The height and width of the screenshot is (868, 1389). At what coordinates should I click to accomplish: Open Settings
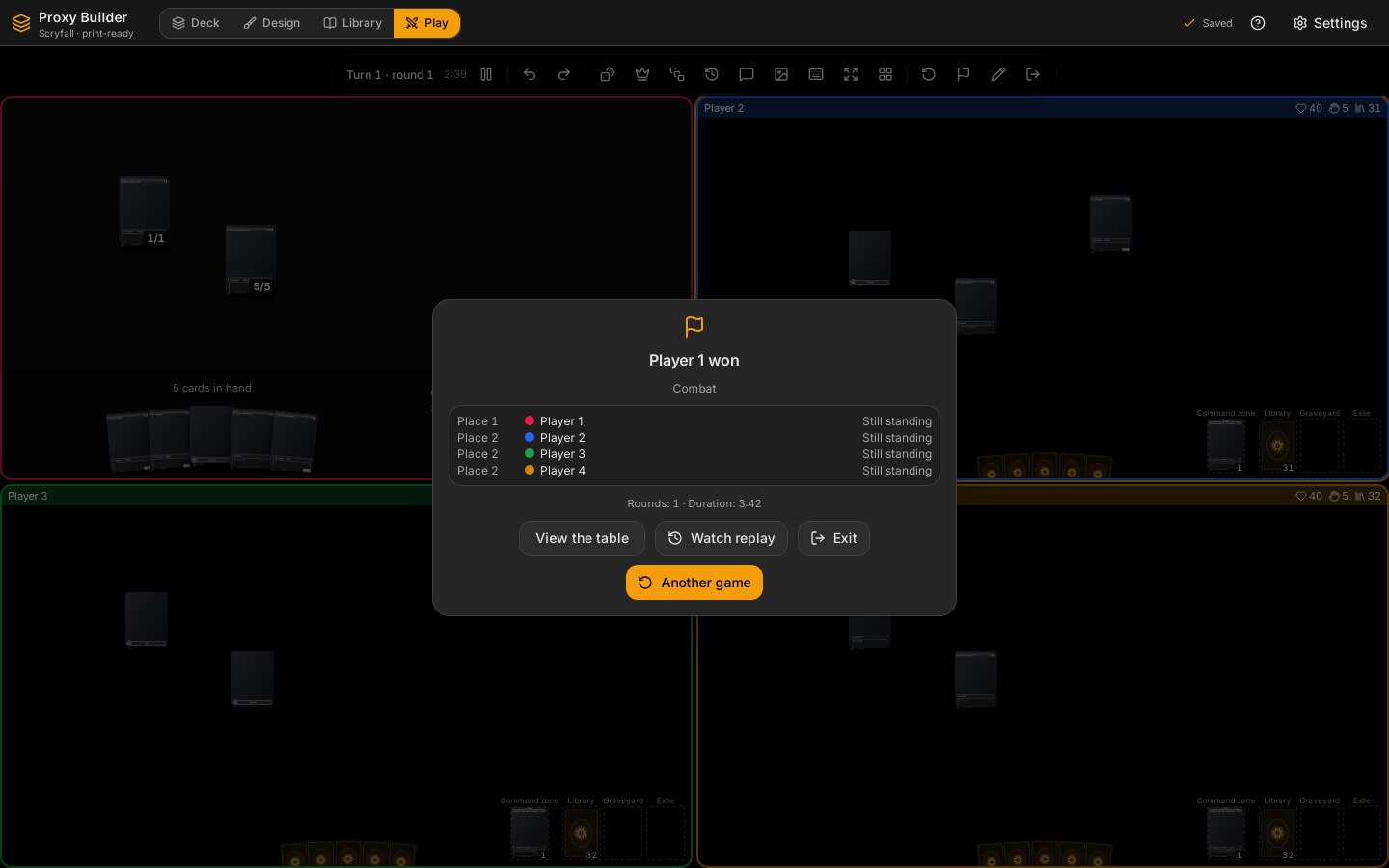pos(1329,23)
